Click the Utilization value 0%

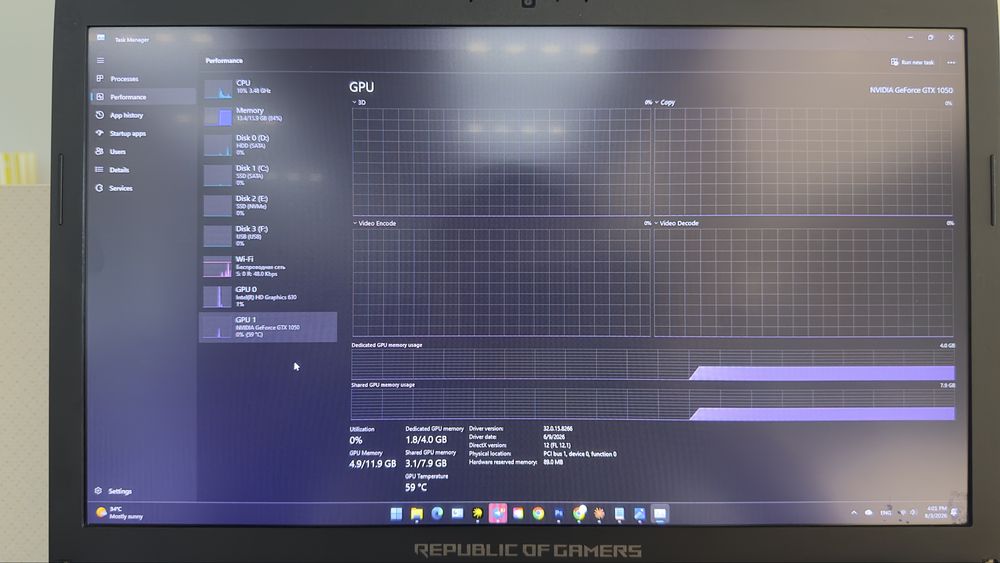point(356,441)
